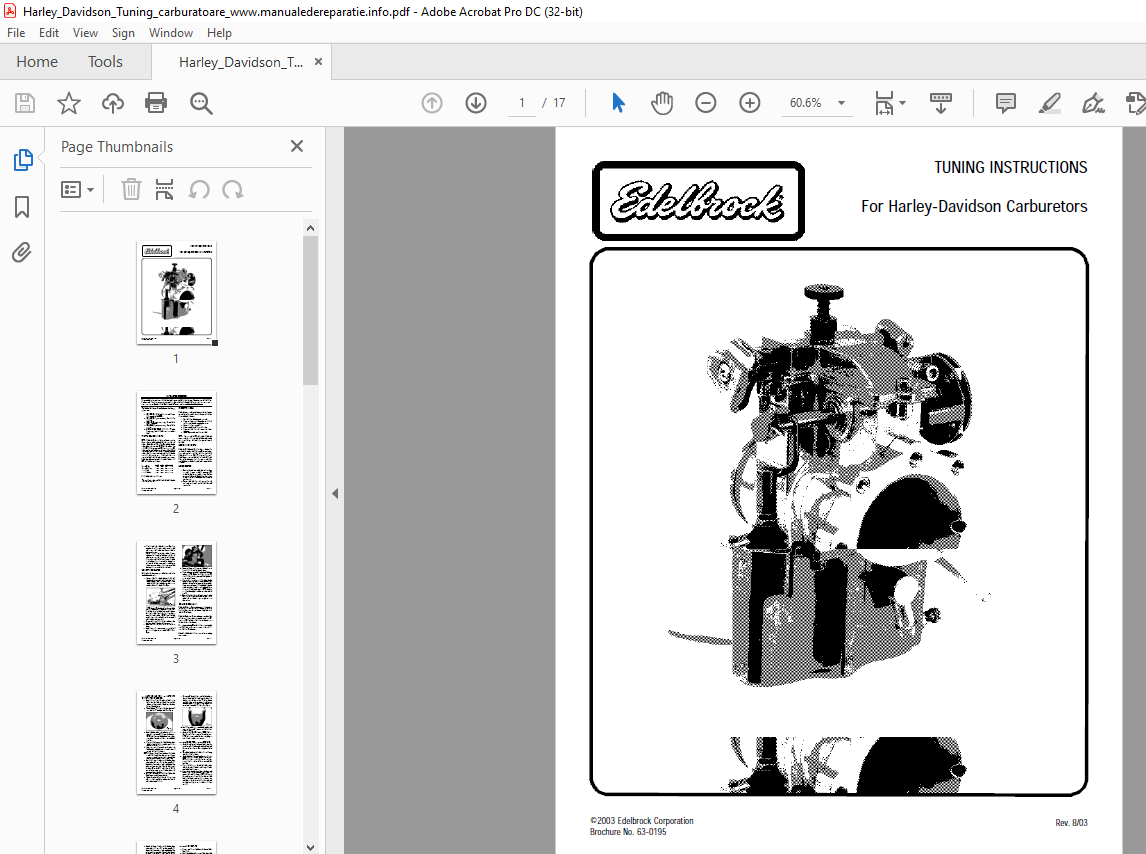The height and width of the screenshot is (854, 1146).
Task: Zoom in with plus button
Action: click(750, 103)
